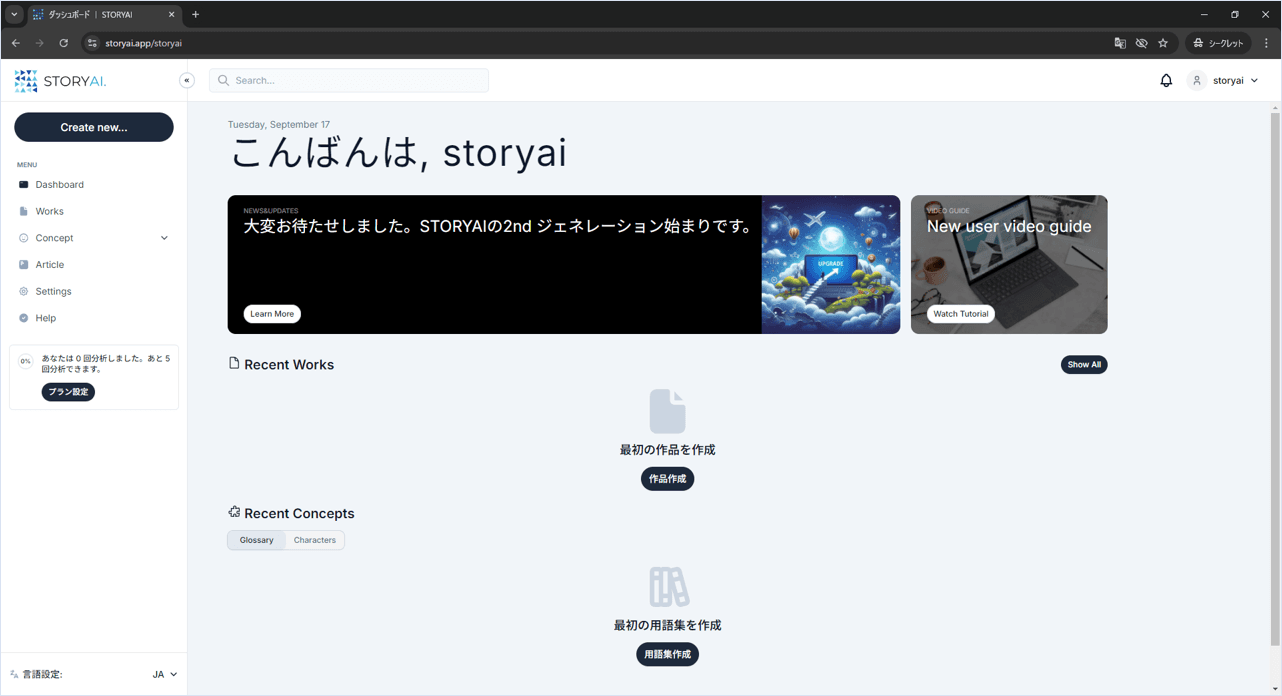This screenshot has width=1282, height=696.
Task: Open the JA language dropdown
Action: (x=165, y=674)
